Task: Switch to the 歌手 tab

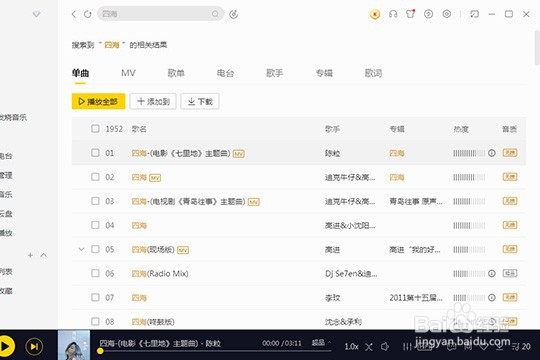Action: pos(274,73)
